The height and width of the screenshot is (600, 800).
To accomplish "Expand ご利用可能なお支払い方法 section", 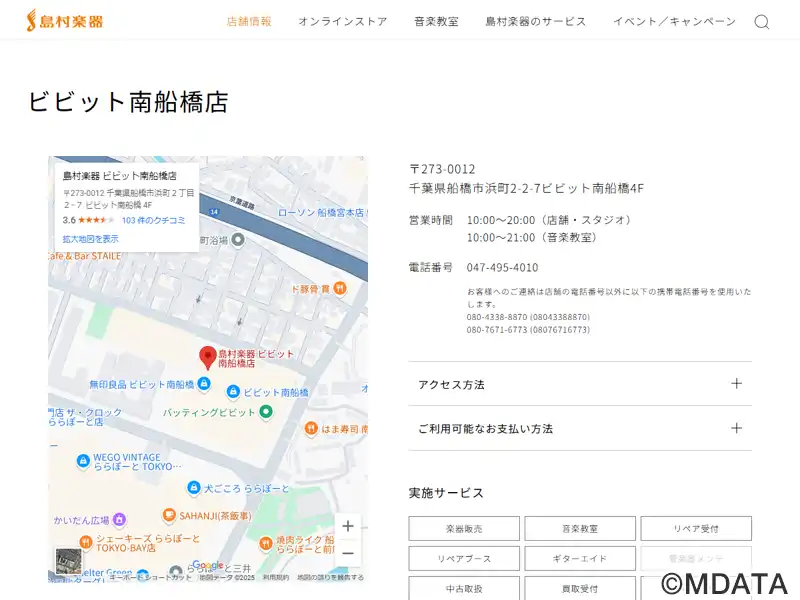I will coord(580,428).
